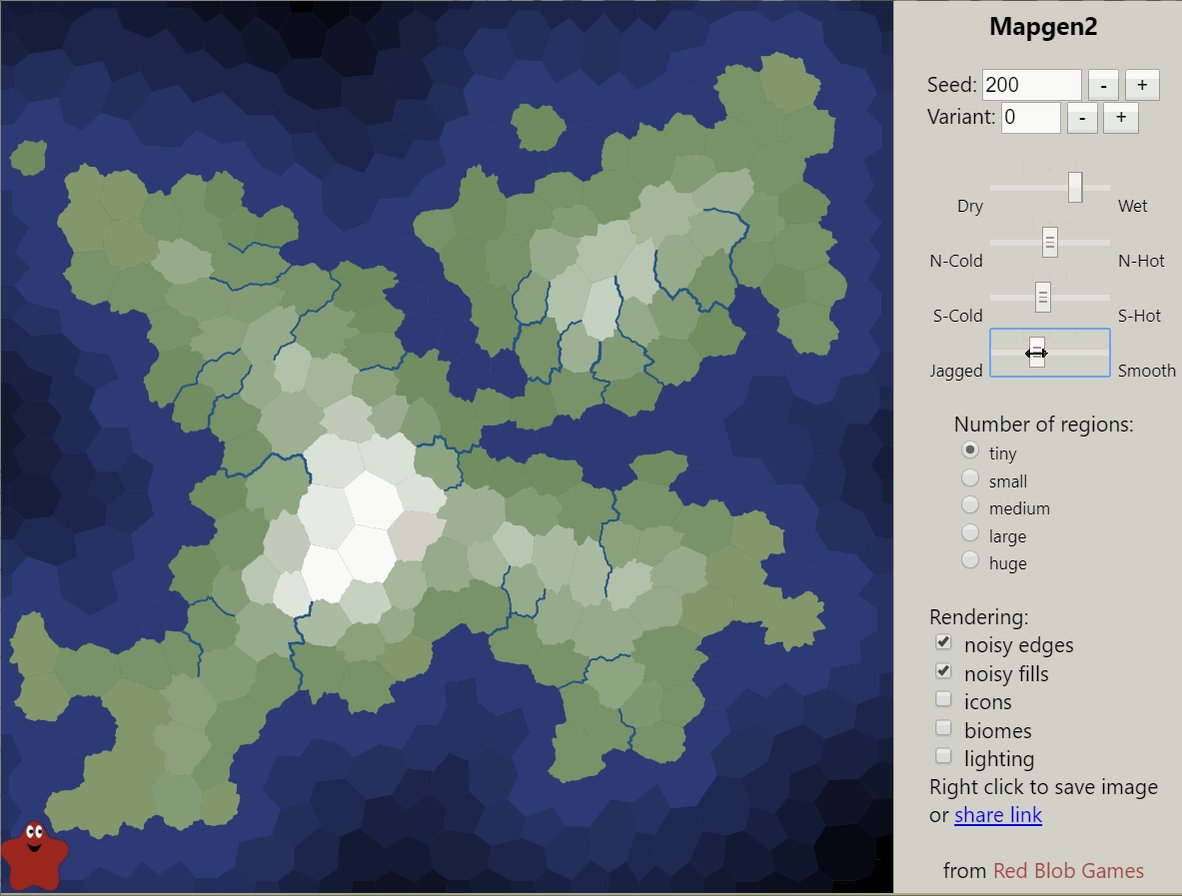Viewport: 1182px width, 896px height.
Task: Turn on biomes rendering
Action: tap(943, 728)
